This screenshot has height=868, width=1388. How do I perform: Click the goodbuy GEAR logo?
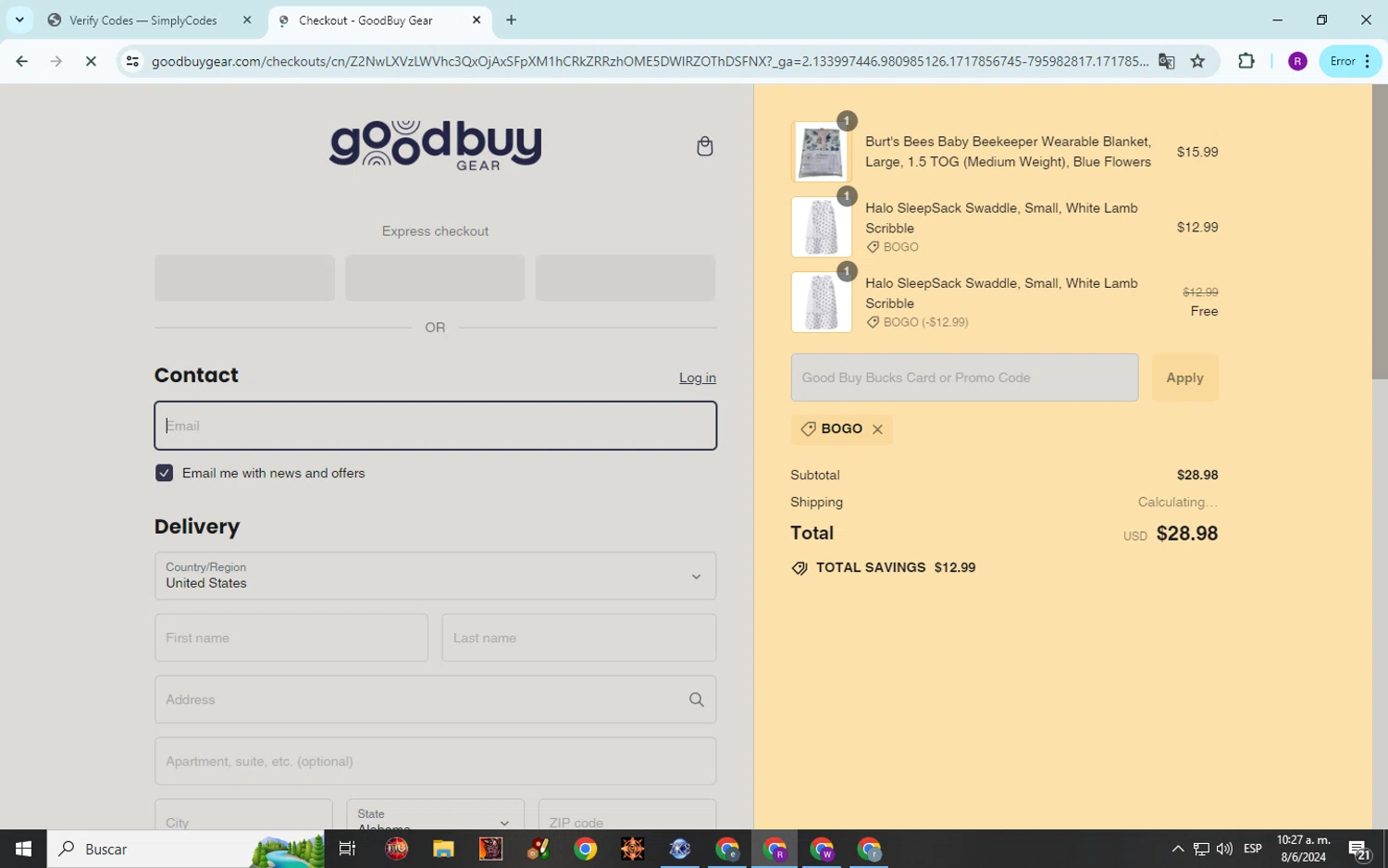(x=435, y=145)
